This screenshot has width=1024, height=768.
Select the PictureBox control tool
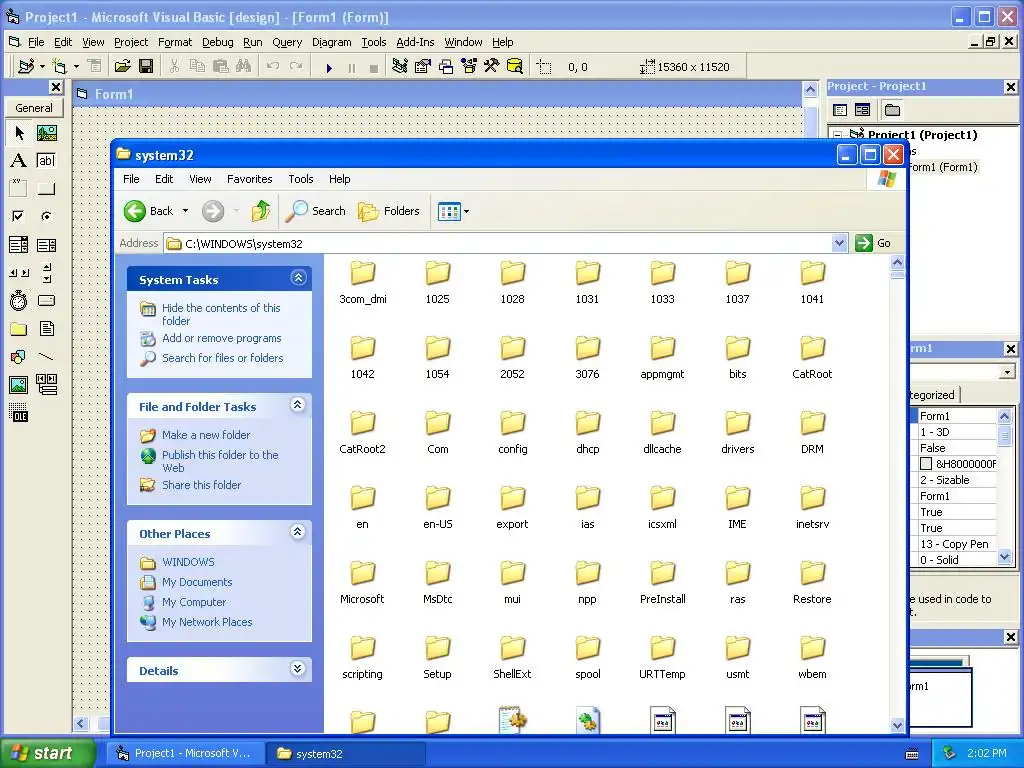(46, 133)
